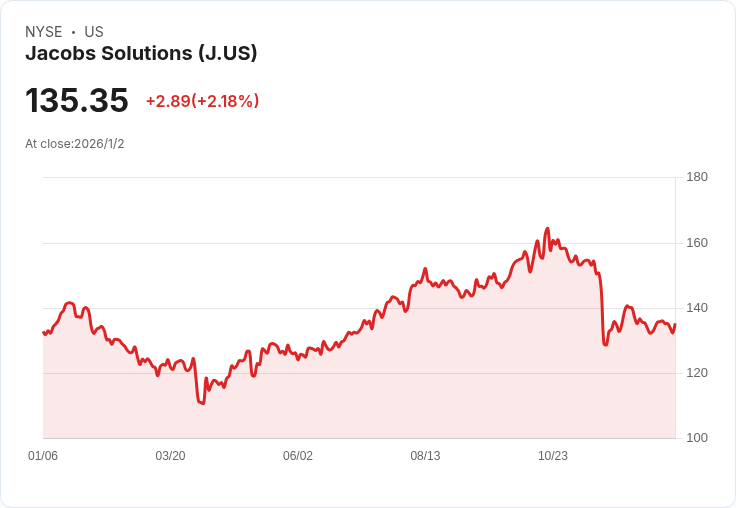Click the +2.89(+2.18%) price change text
The image size is (736, 508).
click(202, 101)
